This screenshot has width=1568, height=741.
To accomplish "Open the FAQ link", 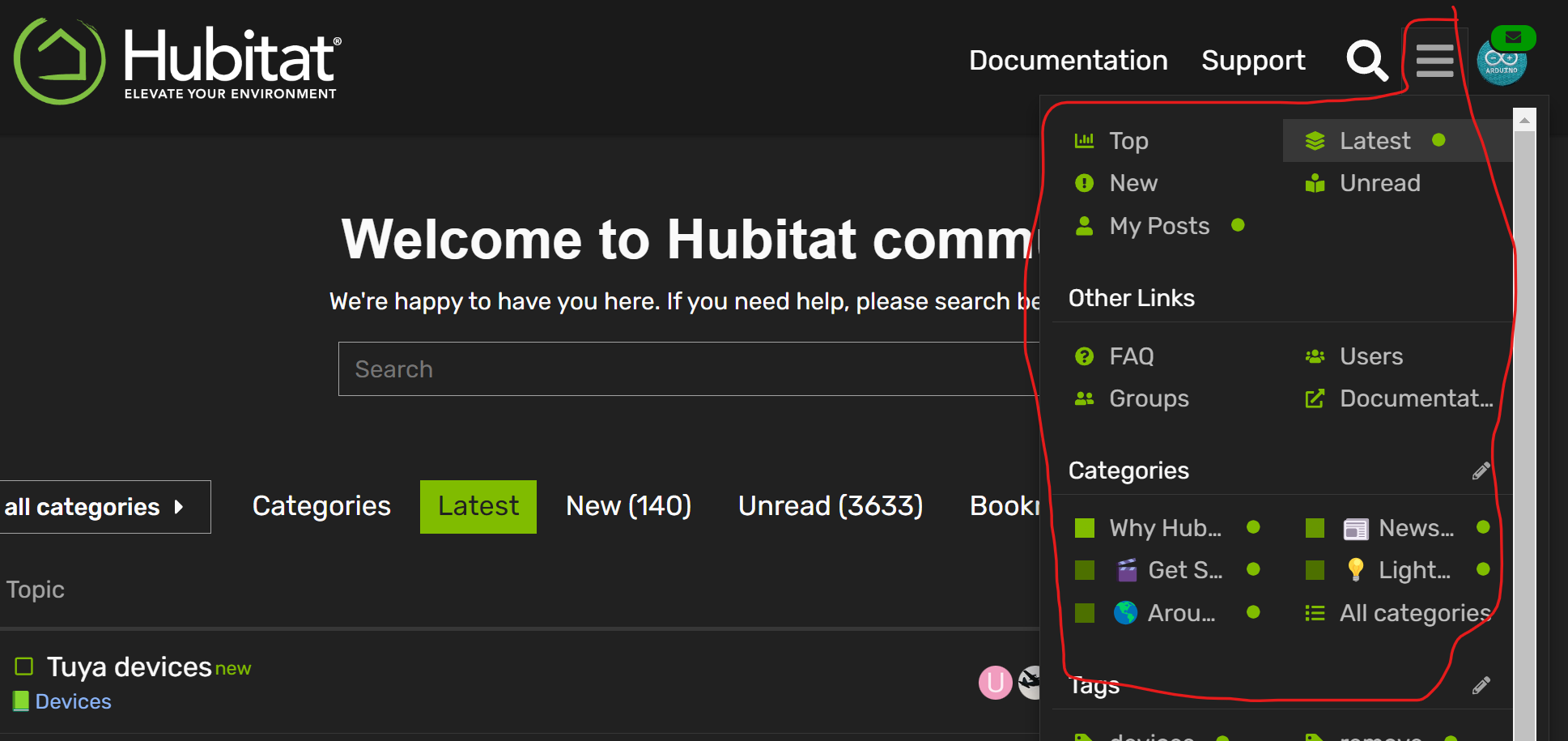I will click(1113, 356).
